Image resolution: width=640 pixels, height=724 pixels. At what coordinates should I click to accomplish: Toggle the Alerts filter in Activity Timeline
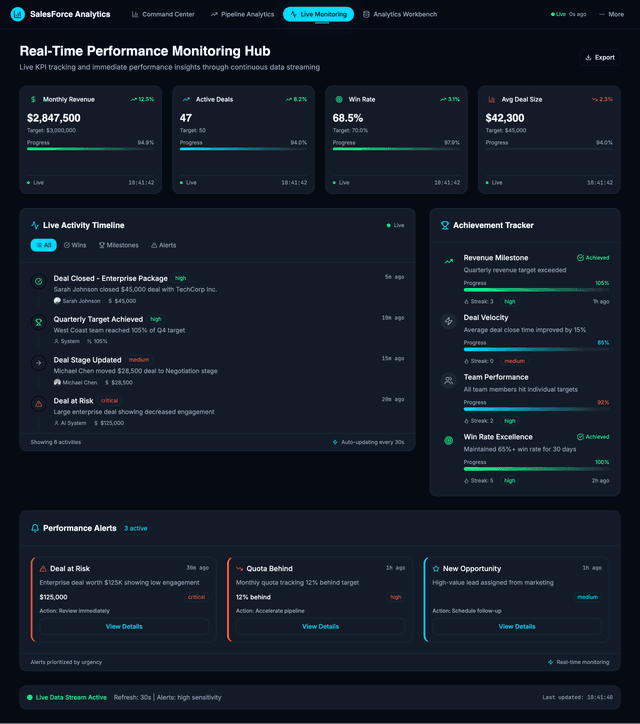[163, 245]
